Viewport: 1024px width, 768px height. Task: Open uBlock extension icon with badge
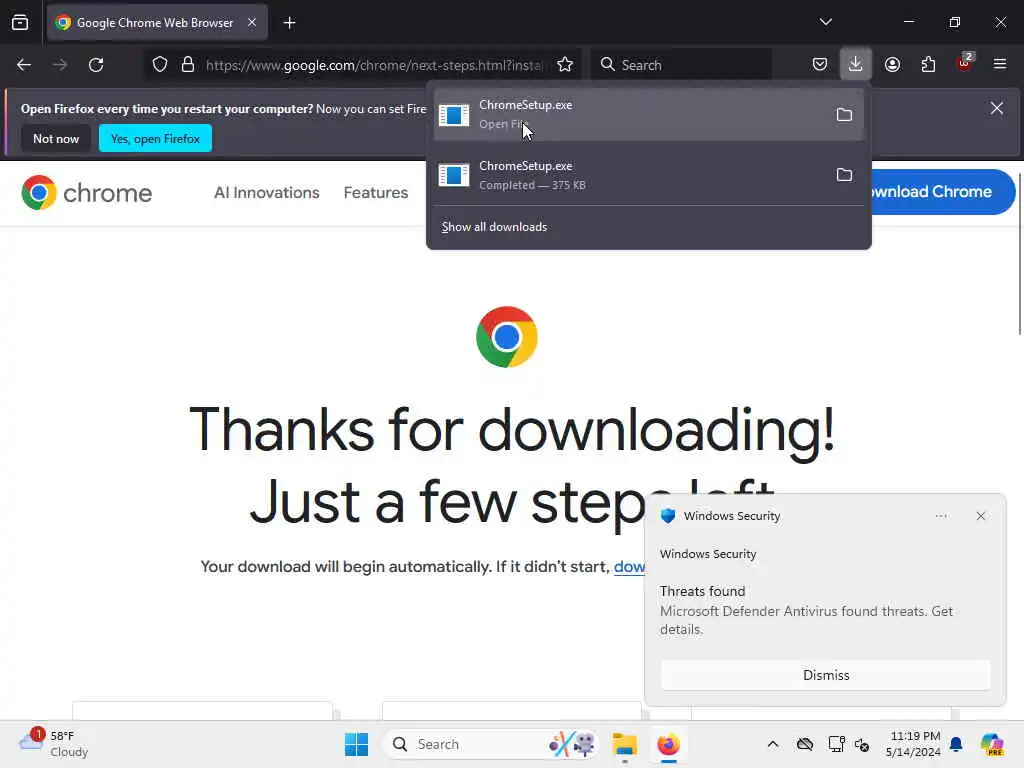965,63
